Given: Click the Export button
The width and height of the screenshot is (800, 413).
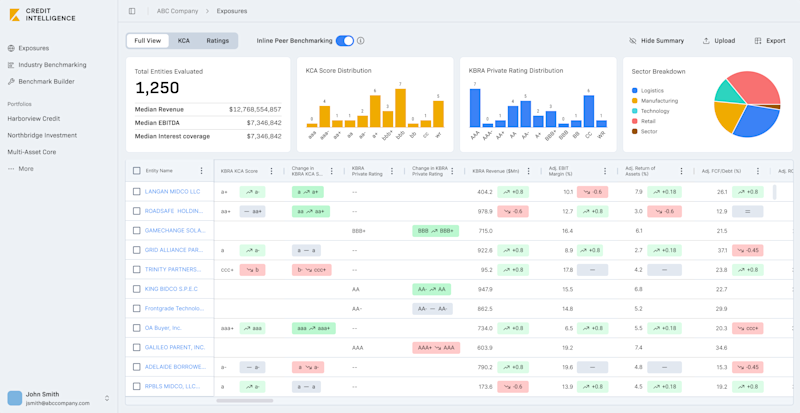Looking at the screenshot, I should [770, 41].
